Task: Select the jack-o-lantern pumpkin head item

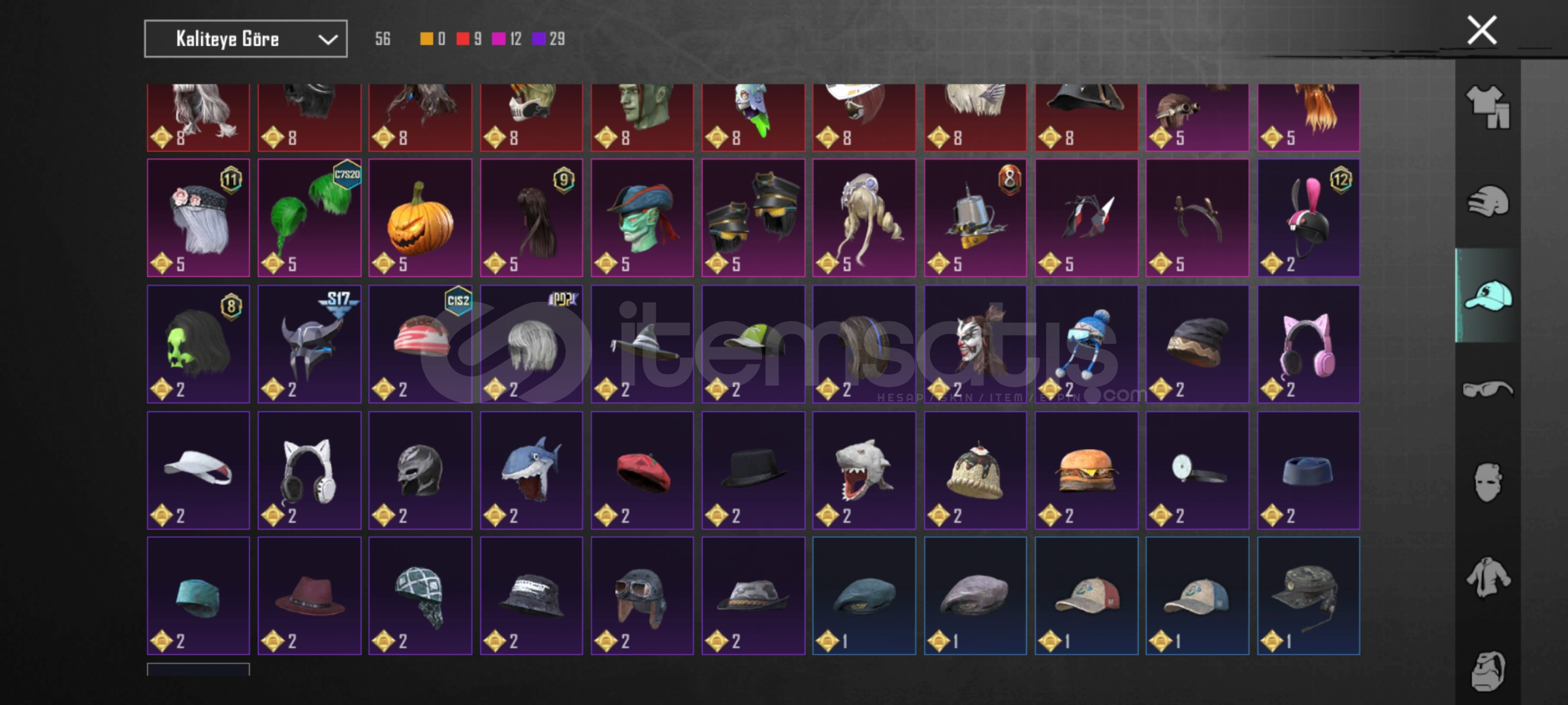Action: (x=420, y=218)
